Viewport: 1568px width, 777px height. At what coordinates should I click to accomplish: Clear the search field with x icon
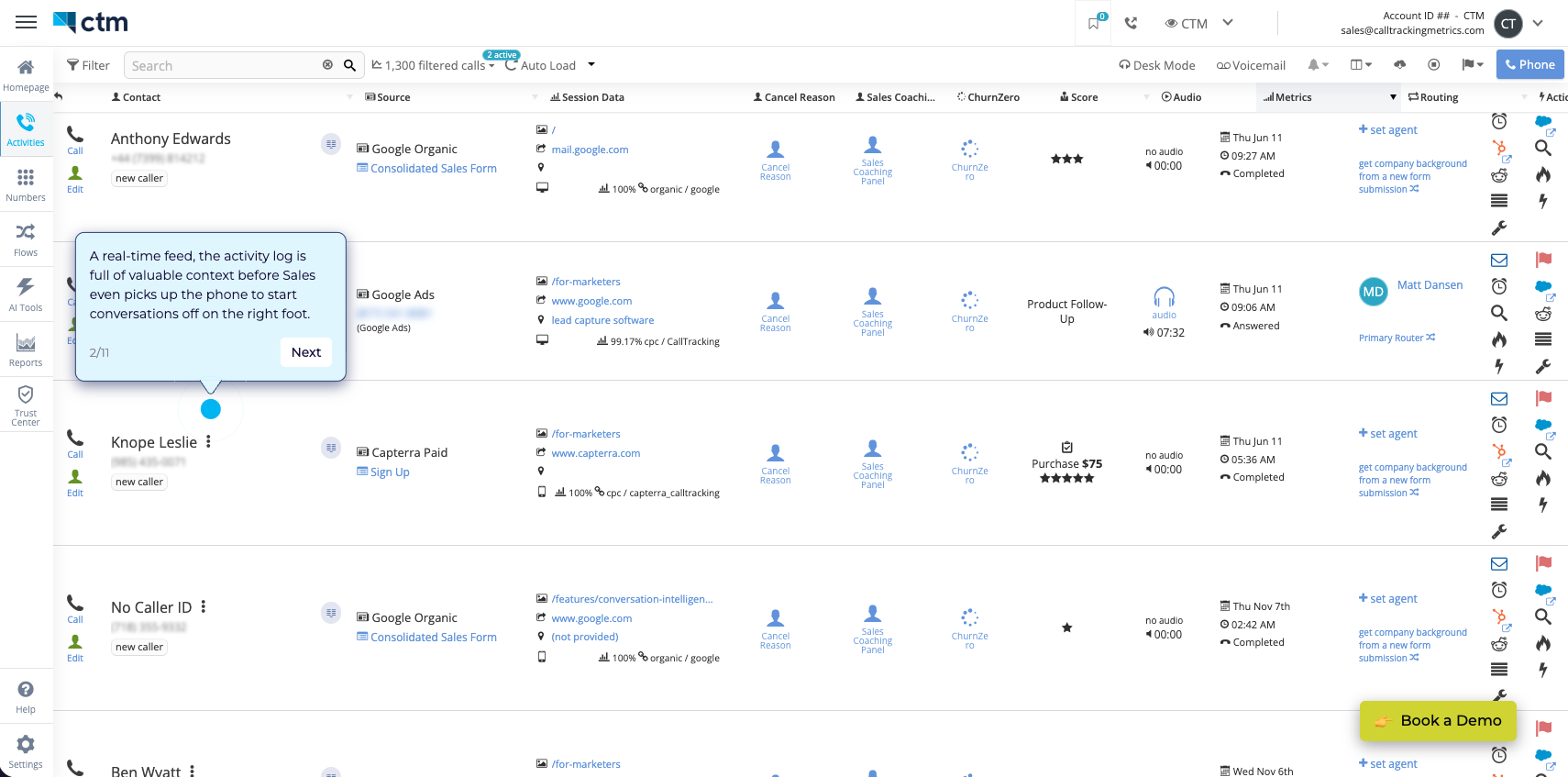pyautogui.click(x=327, y=65)
